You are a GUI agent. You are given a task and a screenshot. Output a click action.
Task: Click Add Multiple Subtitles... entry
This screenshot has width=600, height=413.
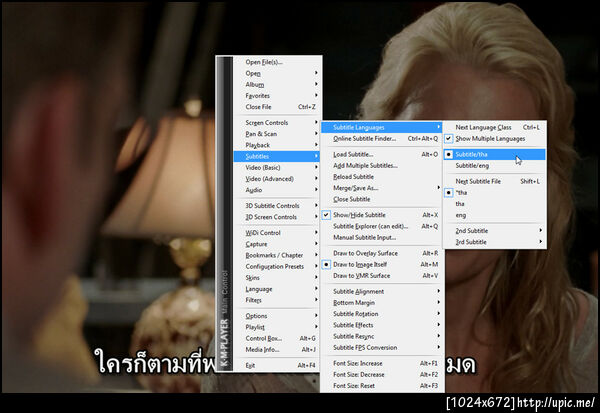point(381,165)
